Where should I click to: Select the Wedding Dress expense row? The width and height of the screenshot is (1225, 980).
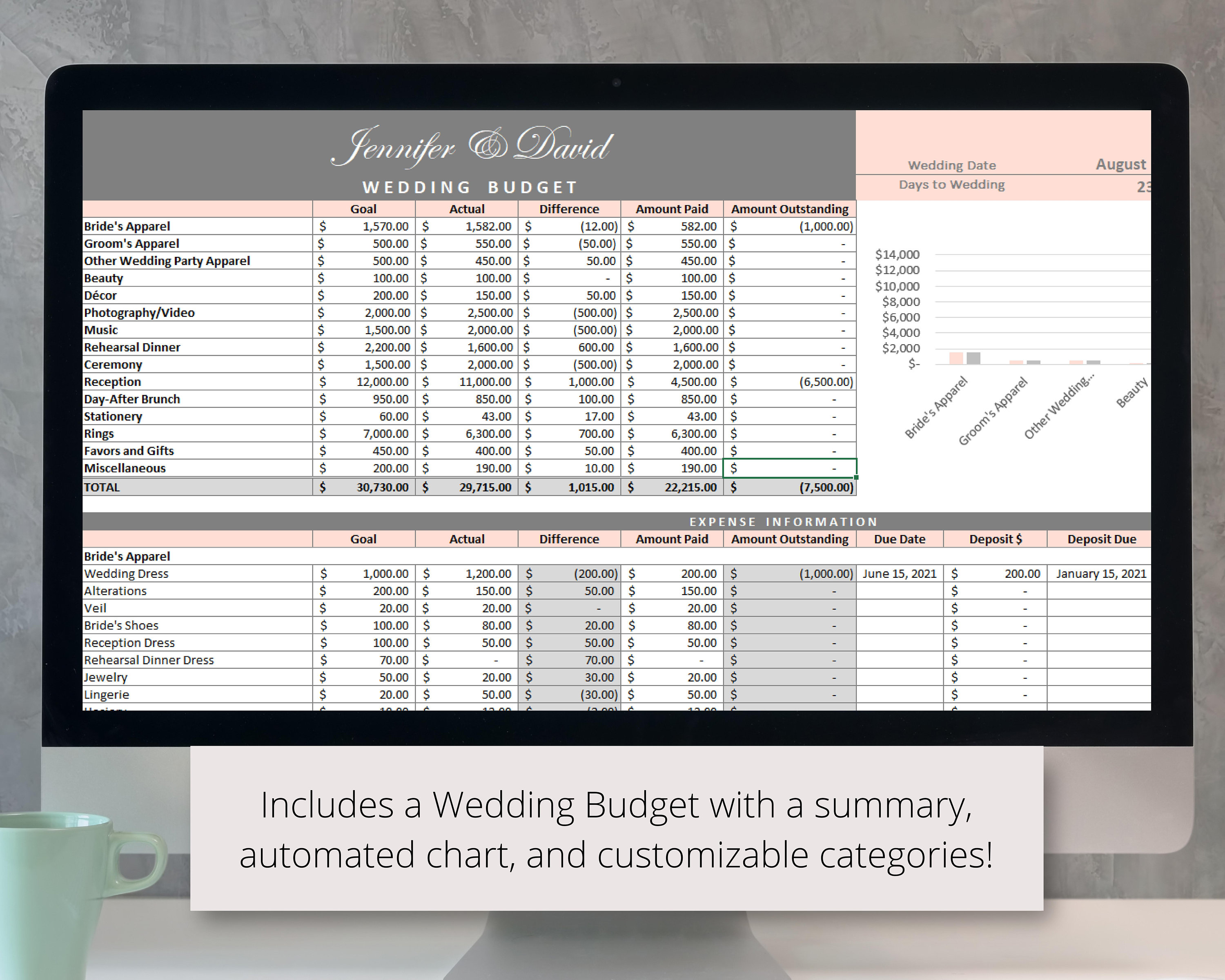coord(126,574)
